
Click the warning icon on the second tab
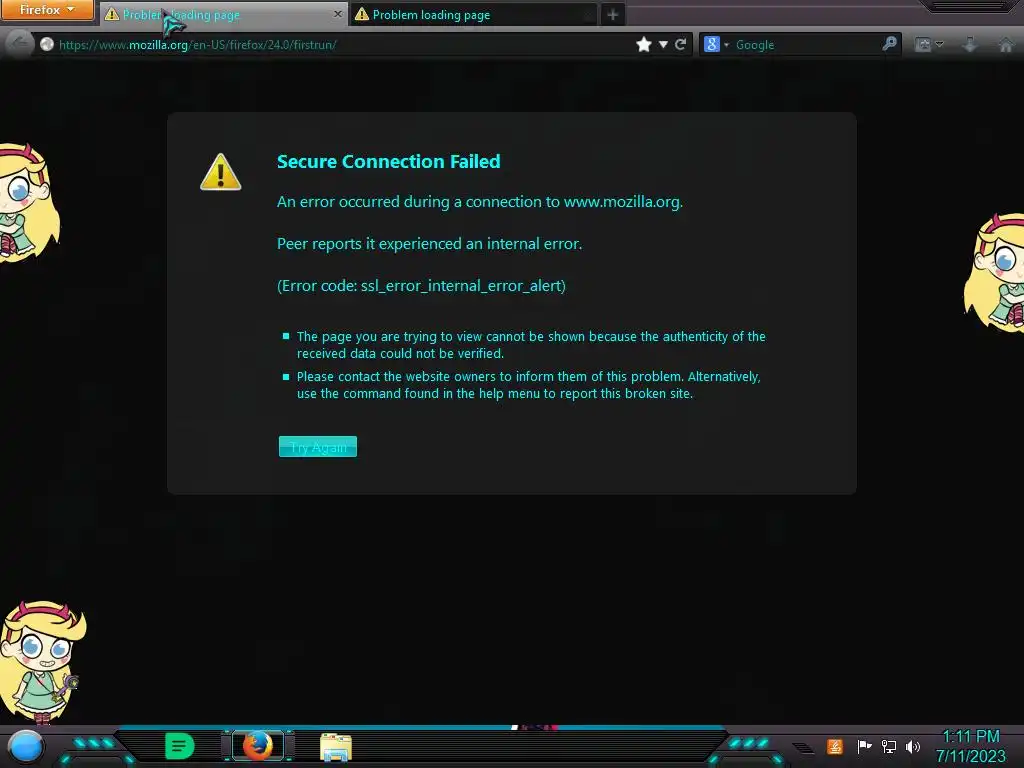coord(361,14)
